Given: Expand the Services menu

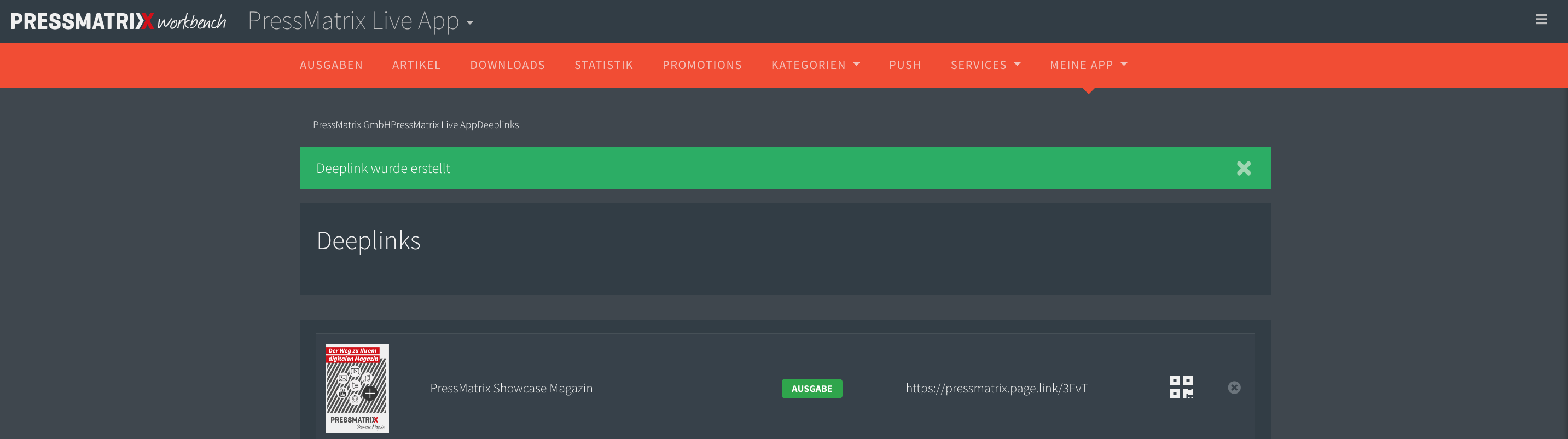Looking at the screenshot, I should [x=985, y=65].
